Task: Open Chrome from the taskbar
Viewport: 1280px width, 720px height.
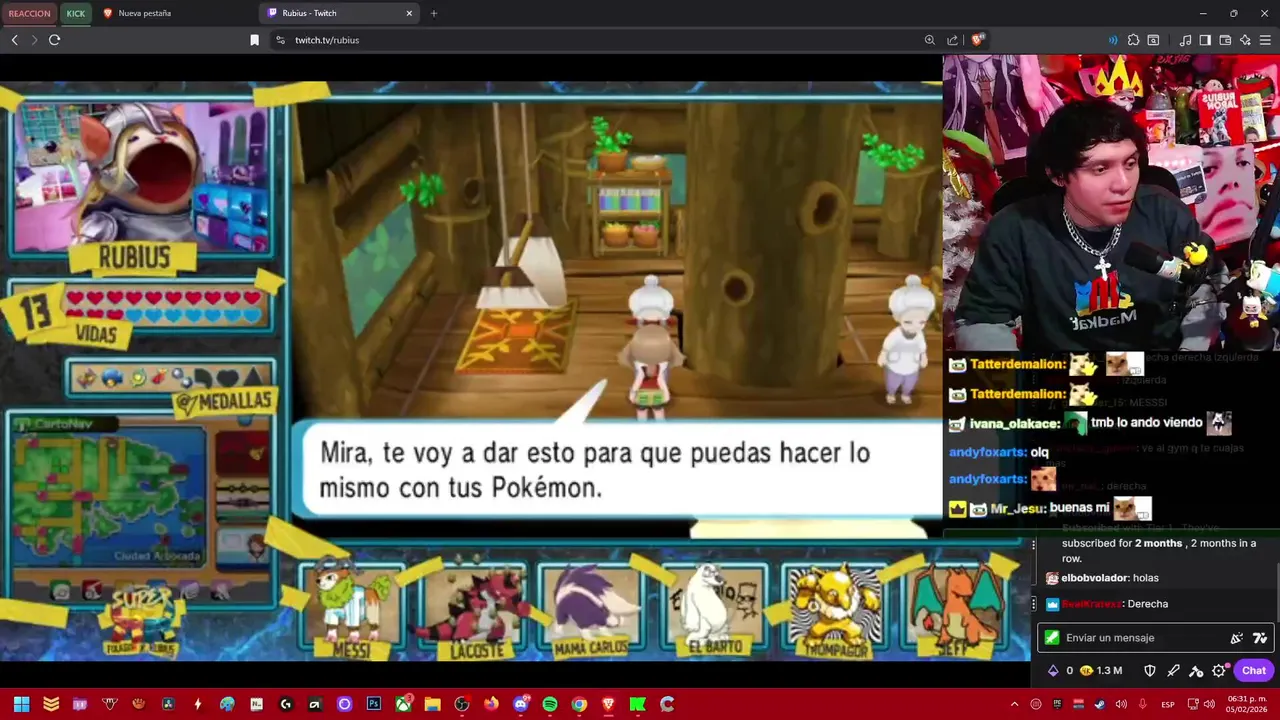Action: [x=579, y=704]
